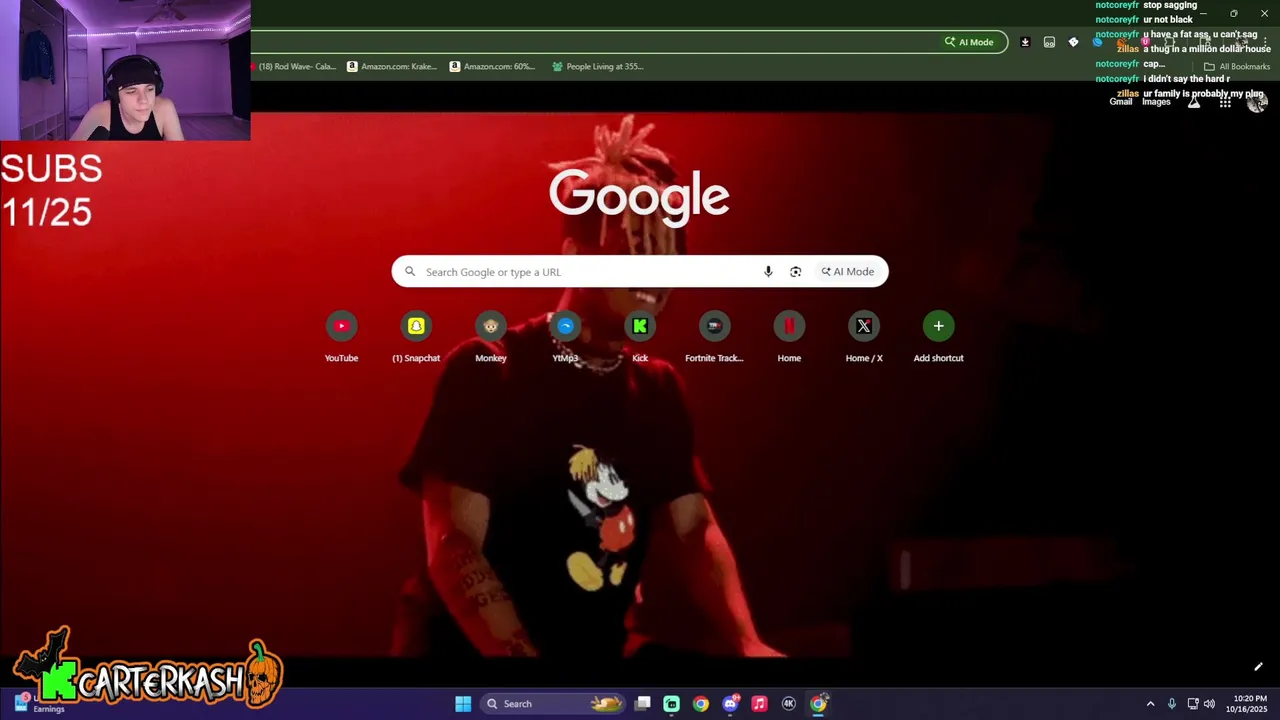Open the Apple Music taskbar icon
The image size is (1280, 720).
[759, 704]
